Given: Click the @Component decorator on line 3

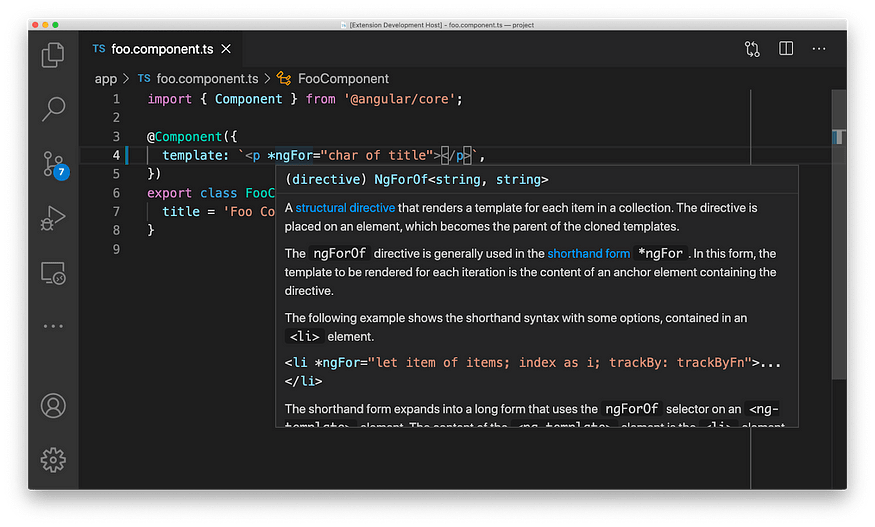Looking at the screenshot, I should point(184,137).
